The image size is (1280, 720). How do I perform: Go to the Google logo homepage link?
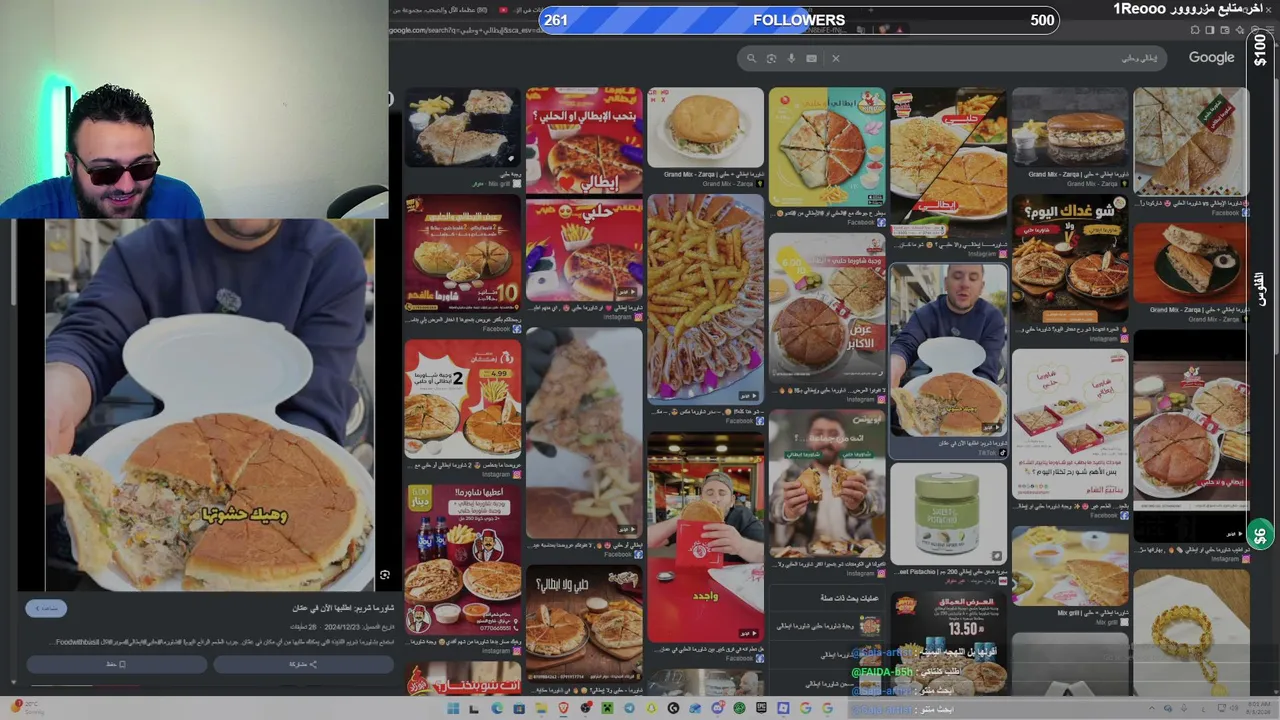coord(1211,58)
